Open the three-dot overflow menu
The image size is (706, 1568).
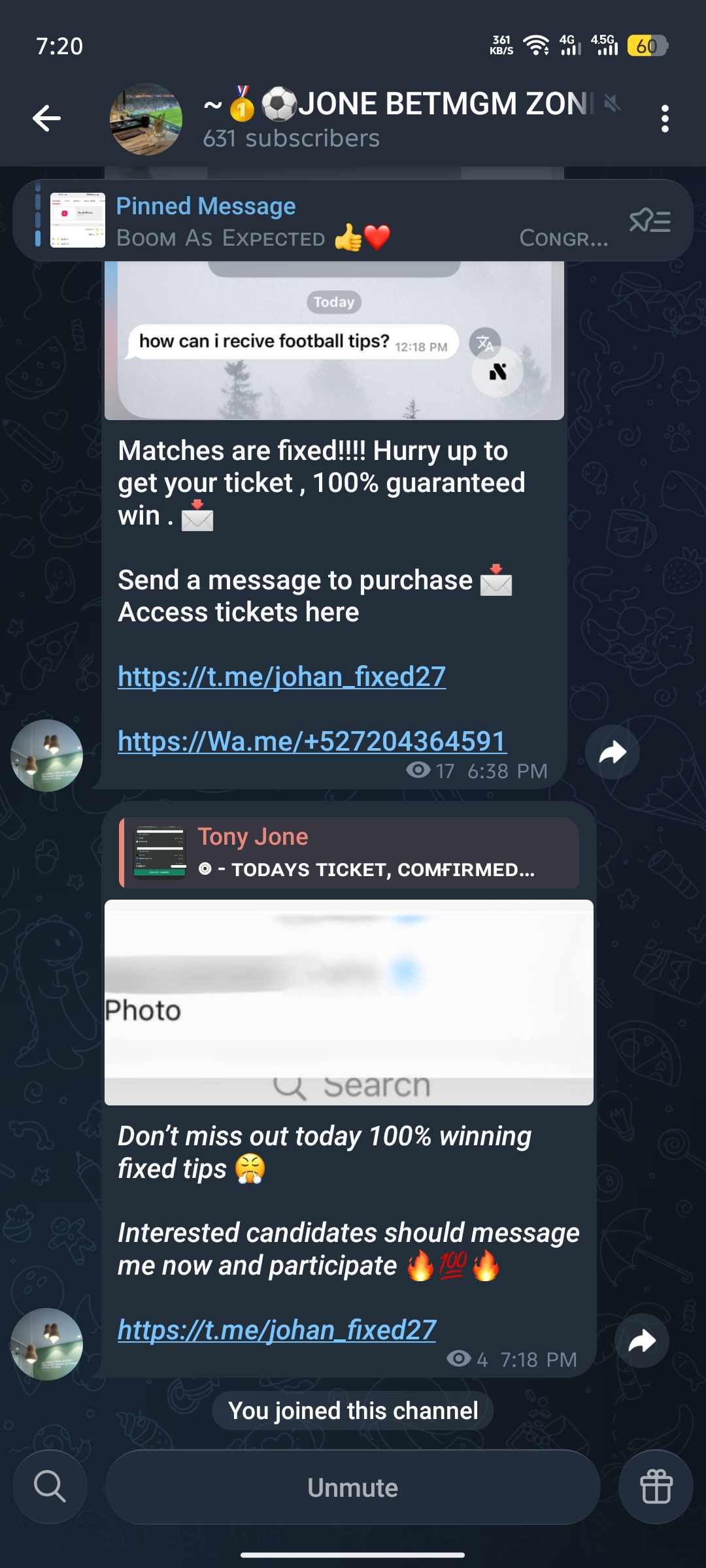pyautogui.click(x=665, y=119)
